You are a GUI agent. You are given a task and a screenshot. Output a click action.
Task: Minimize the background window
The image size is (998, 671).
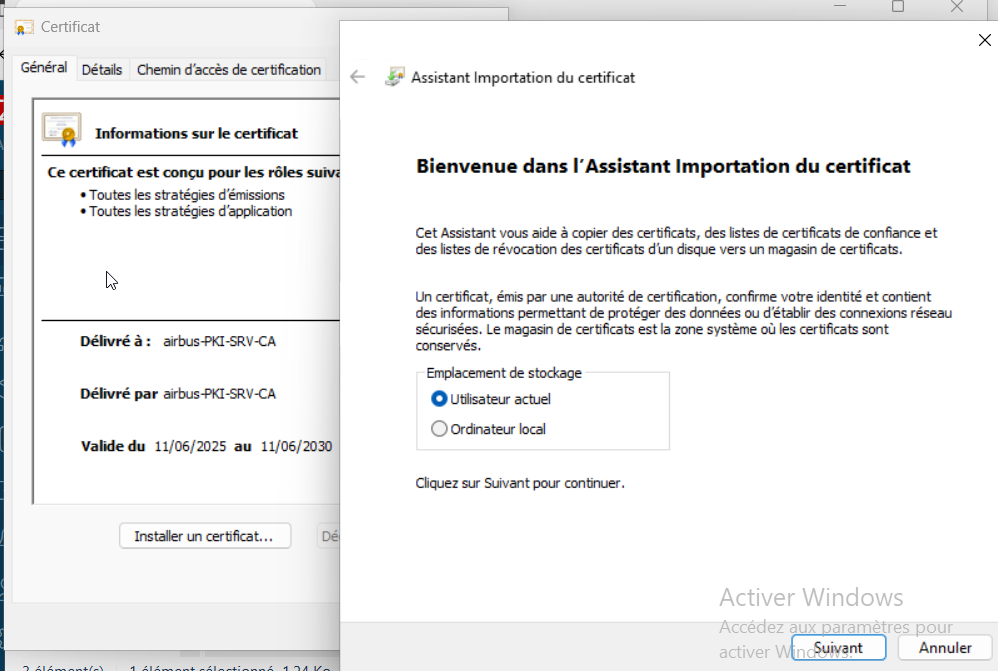coord(838,7)
